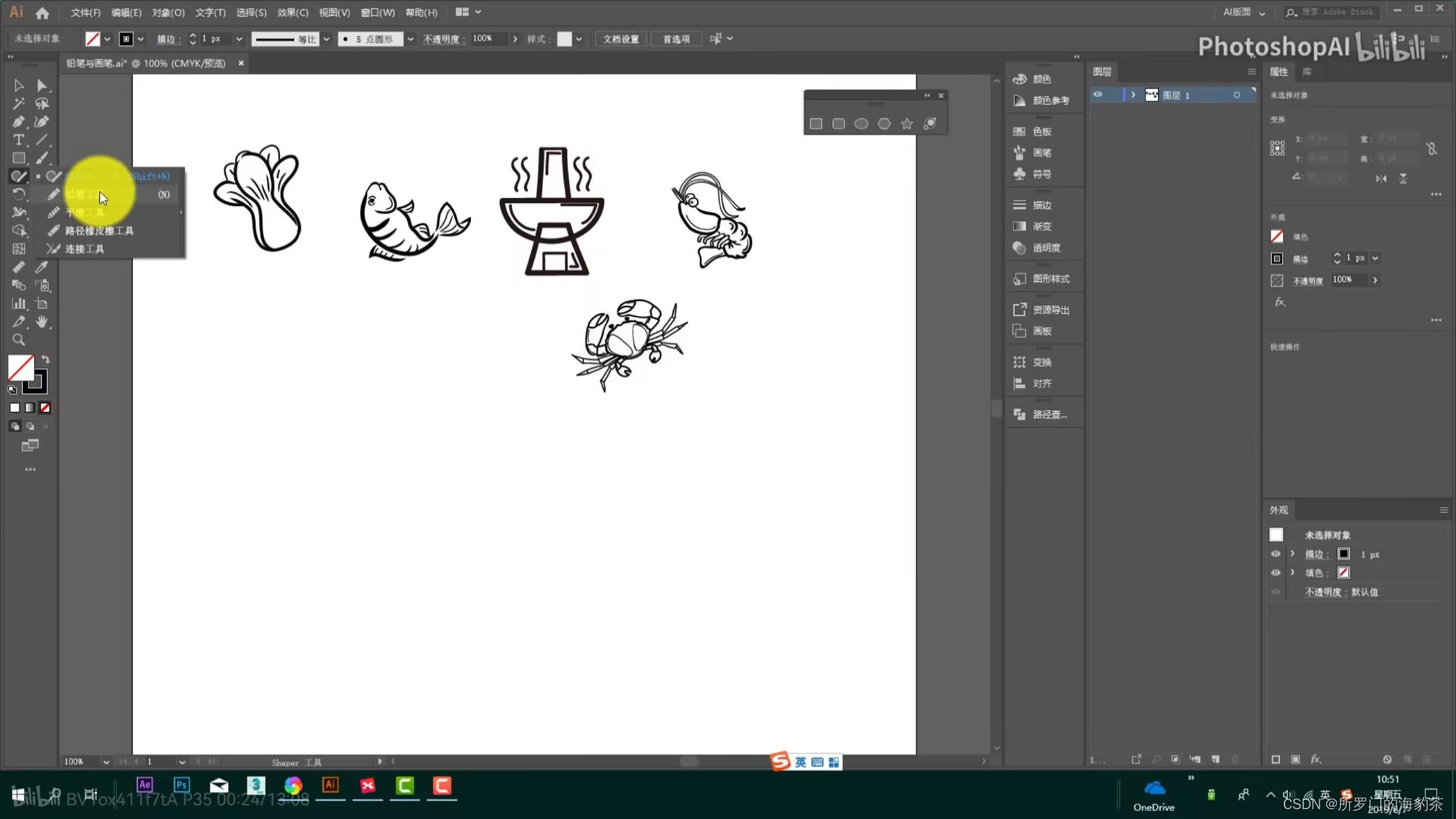Select the Eyedropper tool
This screenshot has height=819, width=1456.
click(42, 267)
